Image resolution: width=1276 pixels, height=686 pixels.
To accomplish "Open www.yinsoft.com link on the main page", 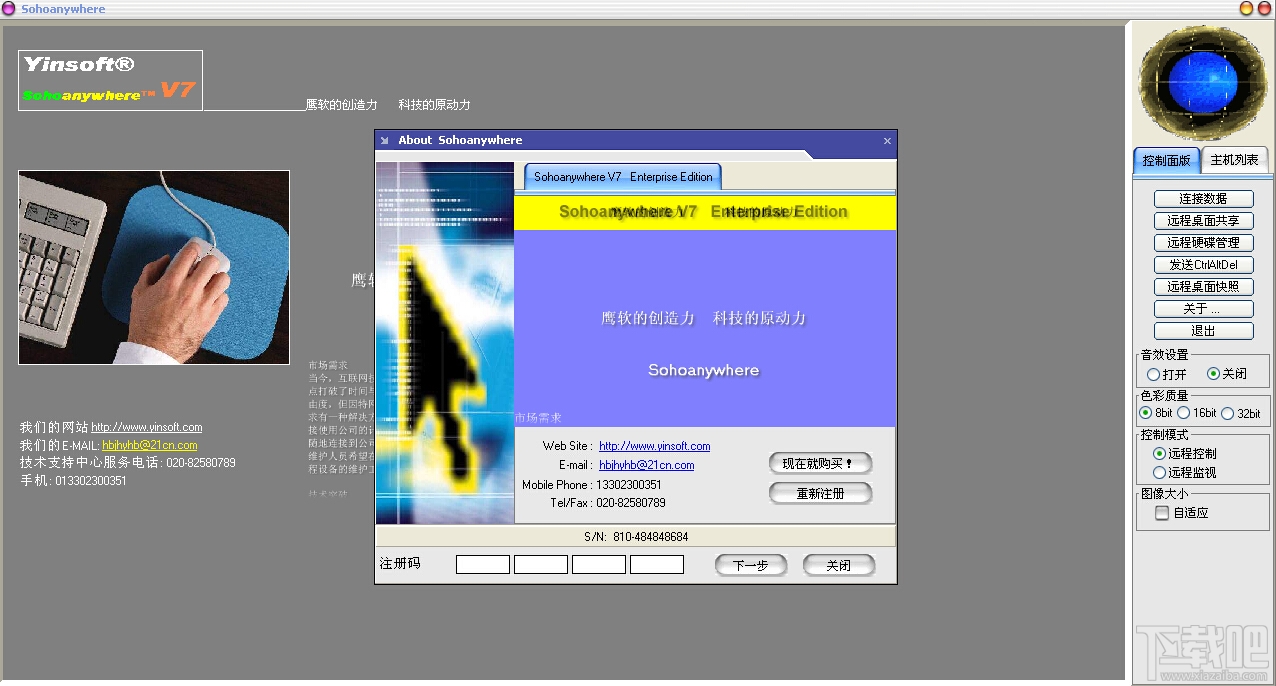I will 147,427.
